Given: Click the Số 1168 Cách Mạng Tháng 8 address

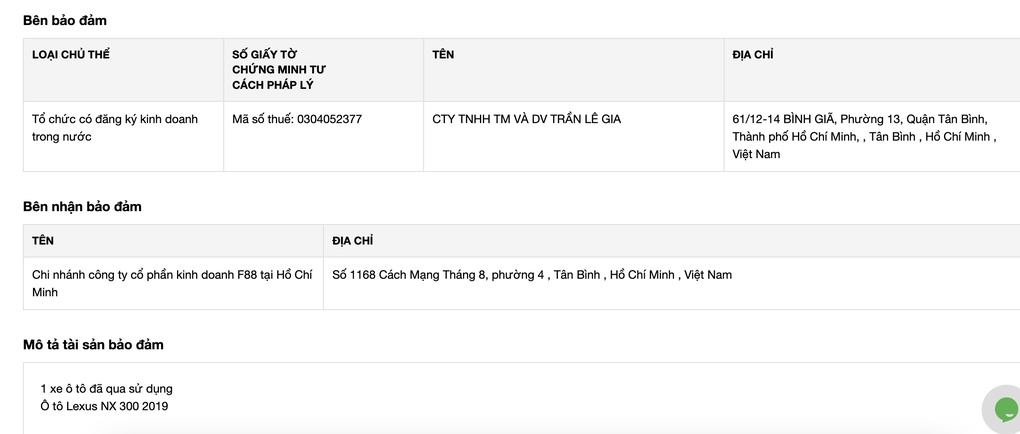Looking at the screenshot, I should pos(532,275).
